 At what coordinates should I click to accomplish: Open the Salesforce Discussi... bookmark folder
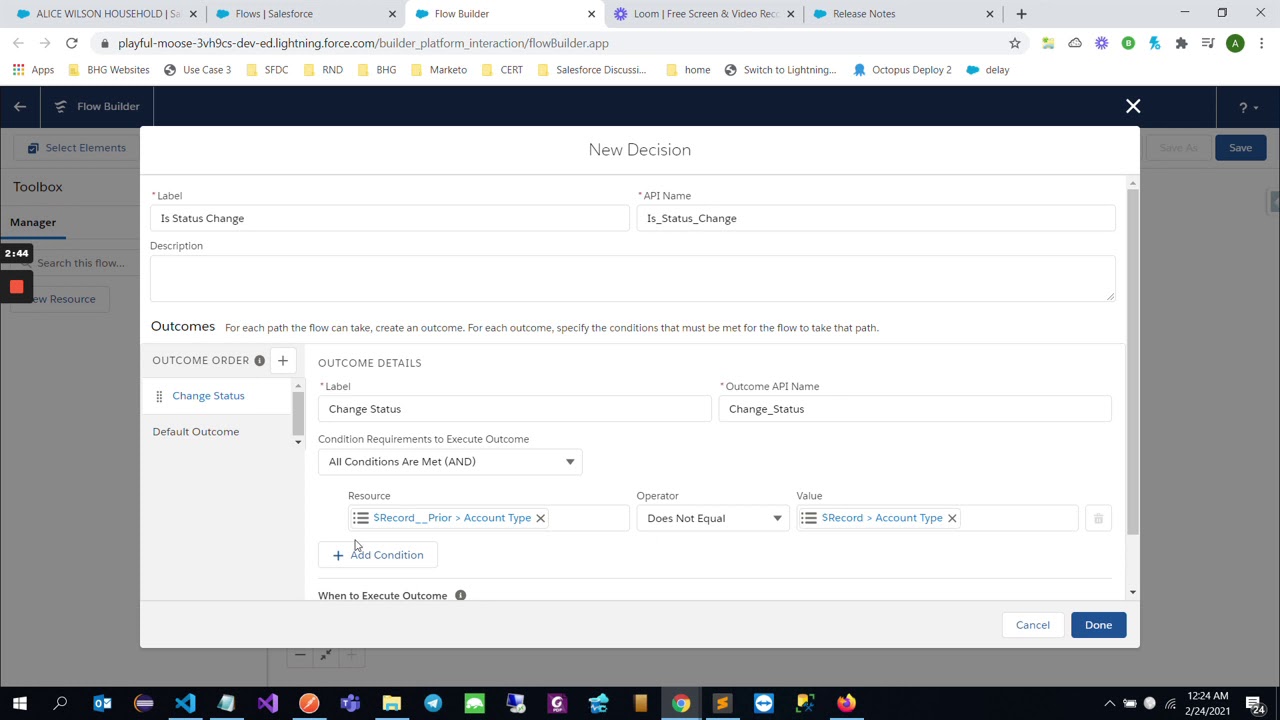pyautogui.click(x=591, y=70)
